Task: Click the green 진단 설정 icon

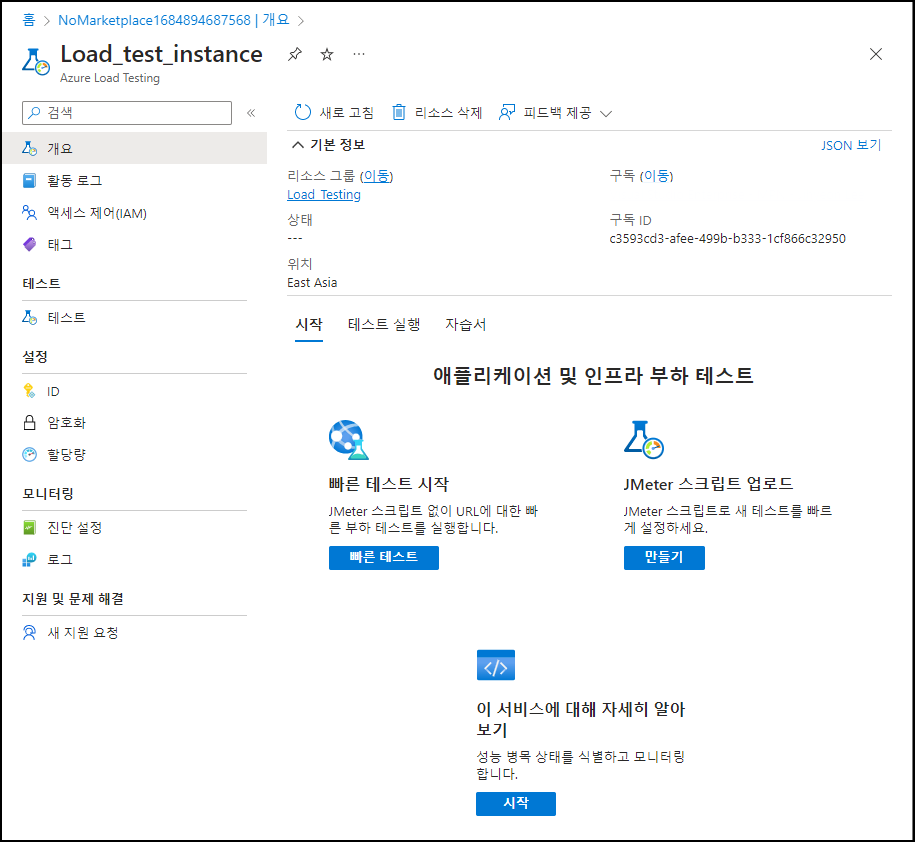Action: coord(29,527)
